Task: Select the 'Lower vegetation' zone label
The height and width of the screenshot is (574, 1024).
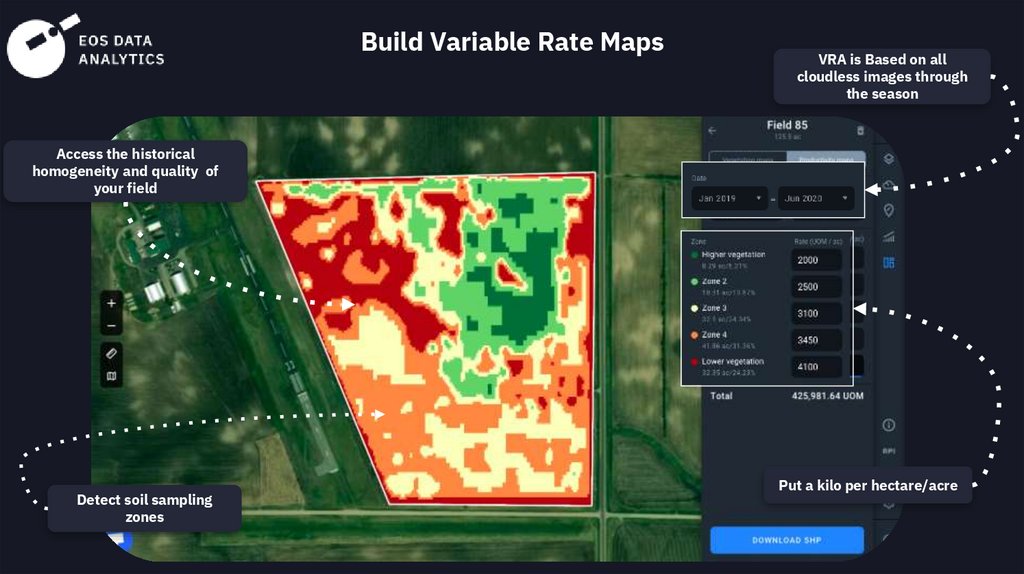Action: coord(733,362)
